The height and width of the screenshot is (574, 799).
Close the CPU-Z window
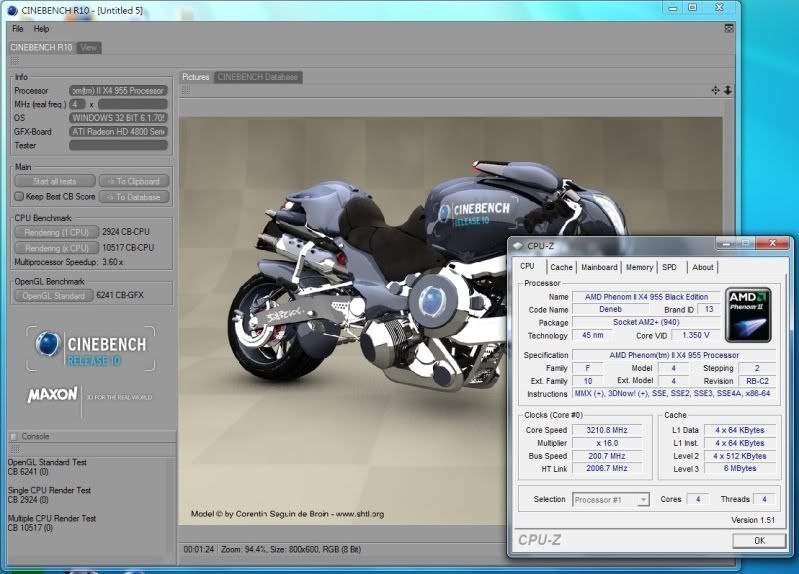point(773,243)
